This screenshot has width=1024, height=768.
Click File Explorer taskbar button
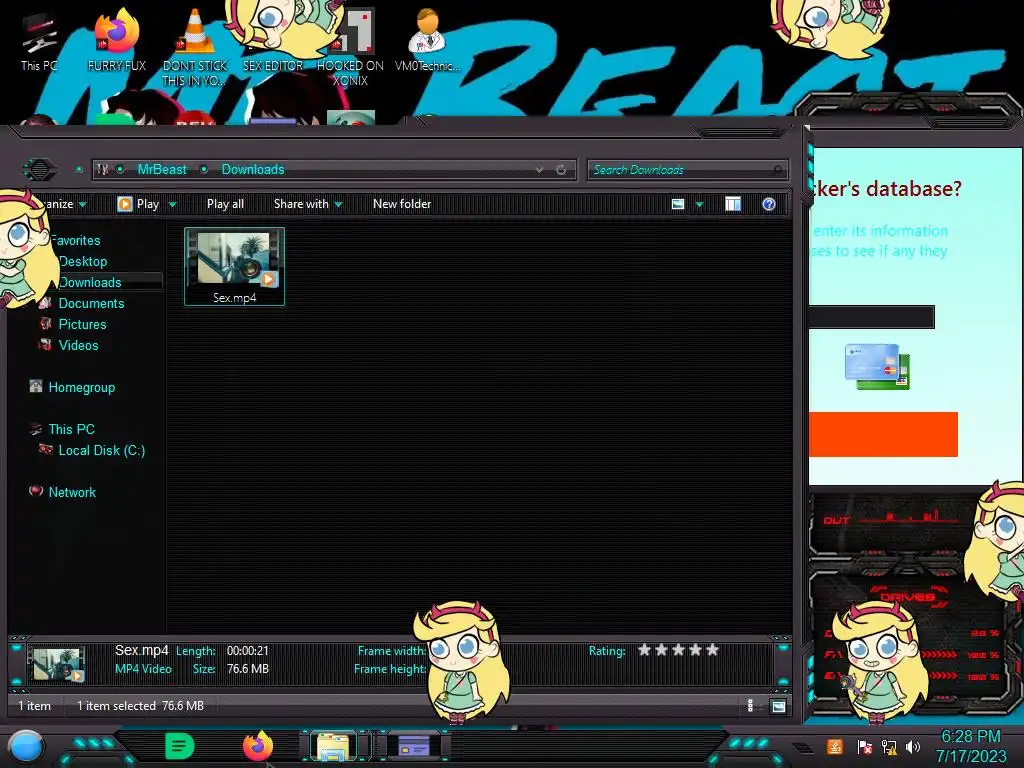tap(333, 746)
